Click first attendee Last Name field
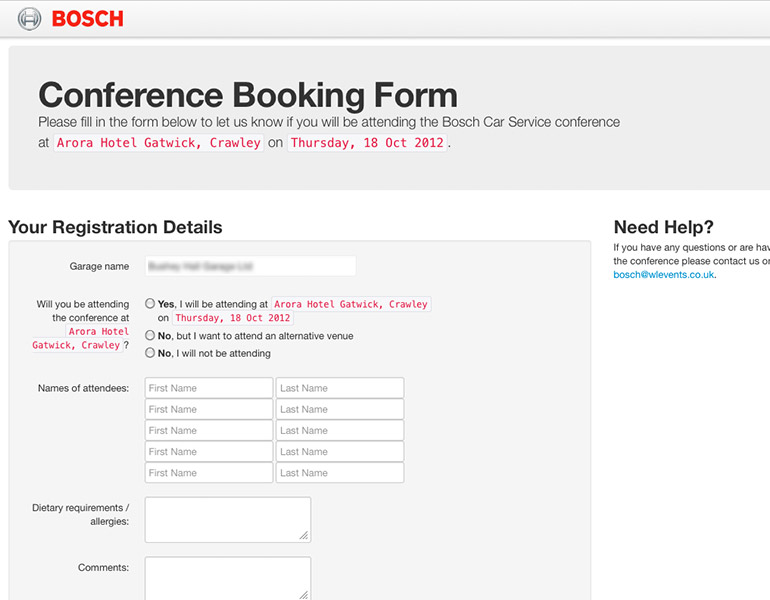 pyautogui.click(x=340, y=388)
